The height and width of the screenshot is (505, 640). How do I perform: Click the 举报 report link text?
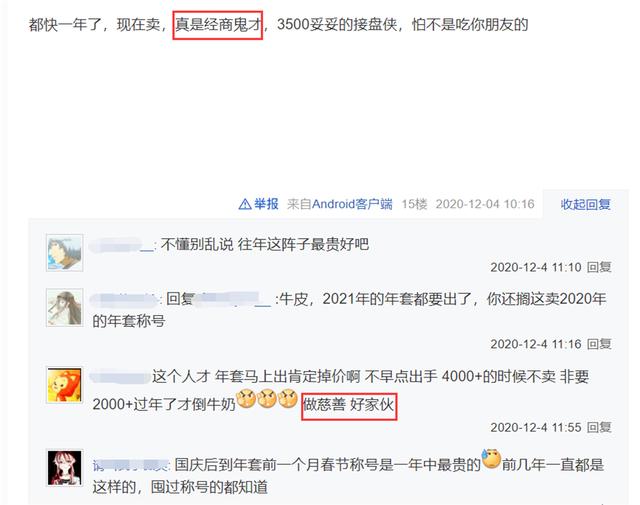(x=266, y=204)
